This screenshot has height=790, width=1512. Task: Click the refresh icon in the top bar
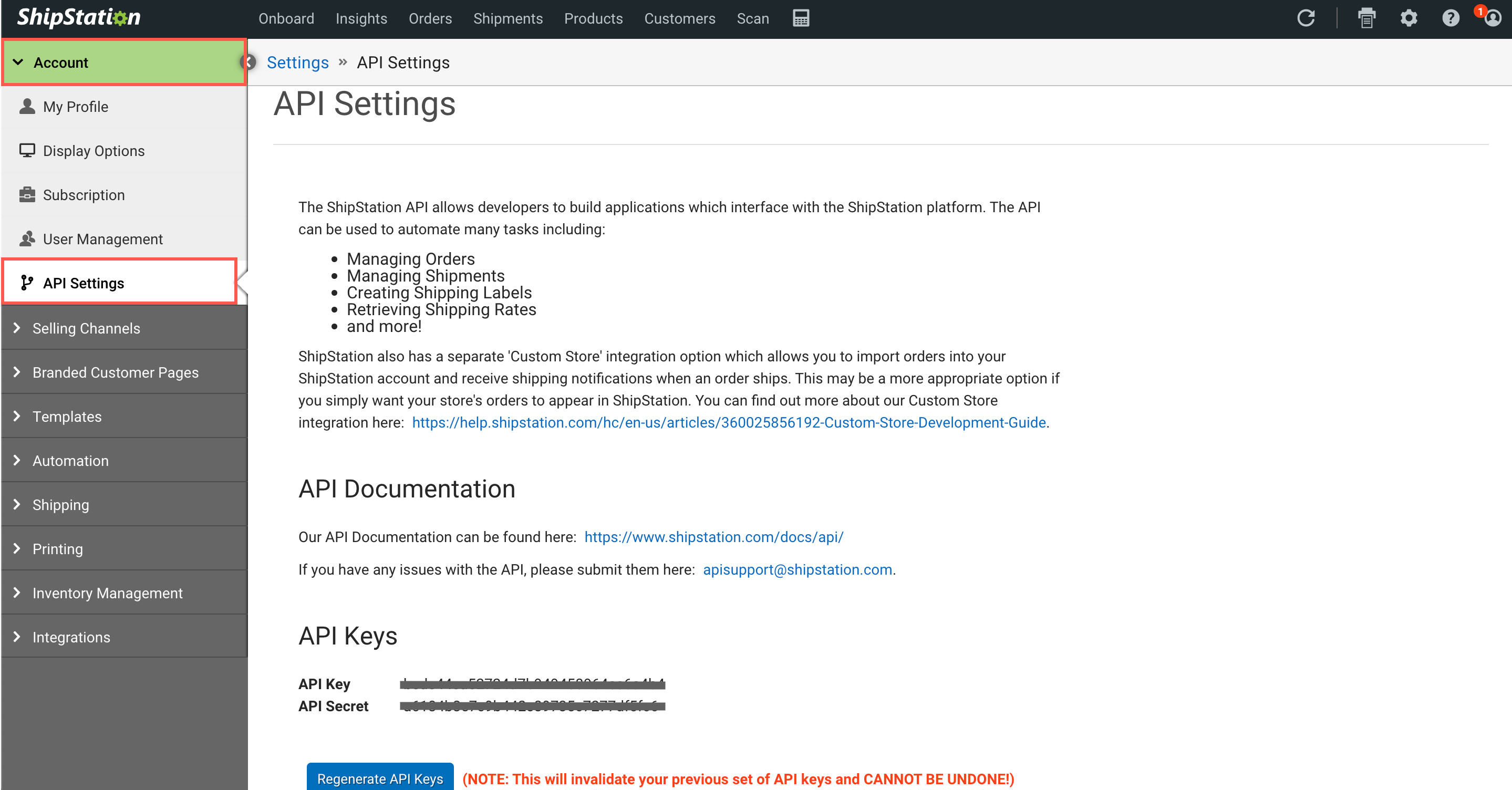click(x=1306, y=18)
